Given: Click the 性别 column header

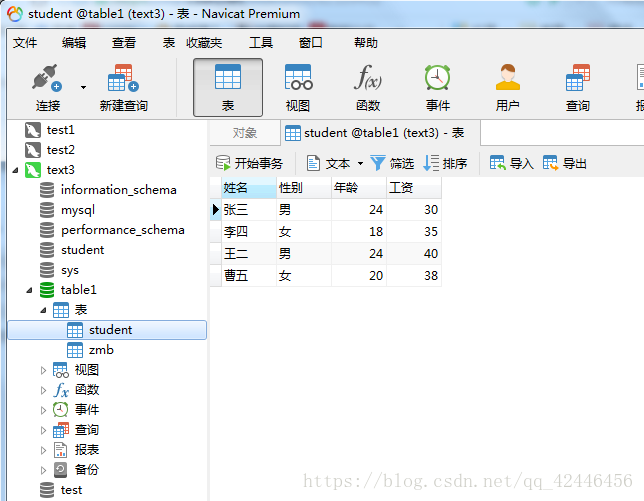Looking at the screenshot, I should (304, 188).
